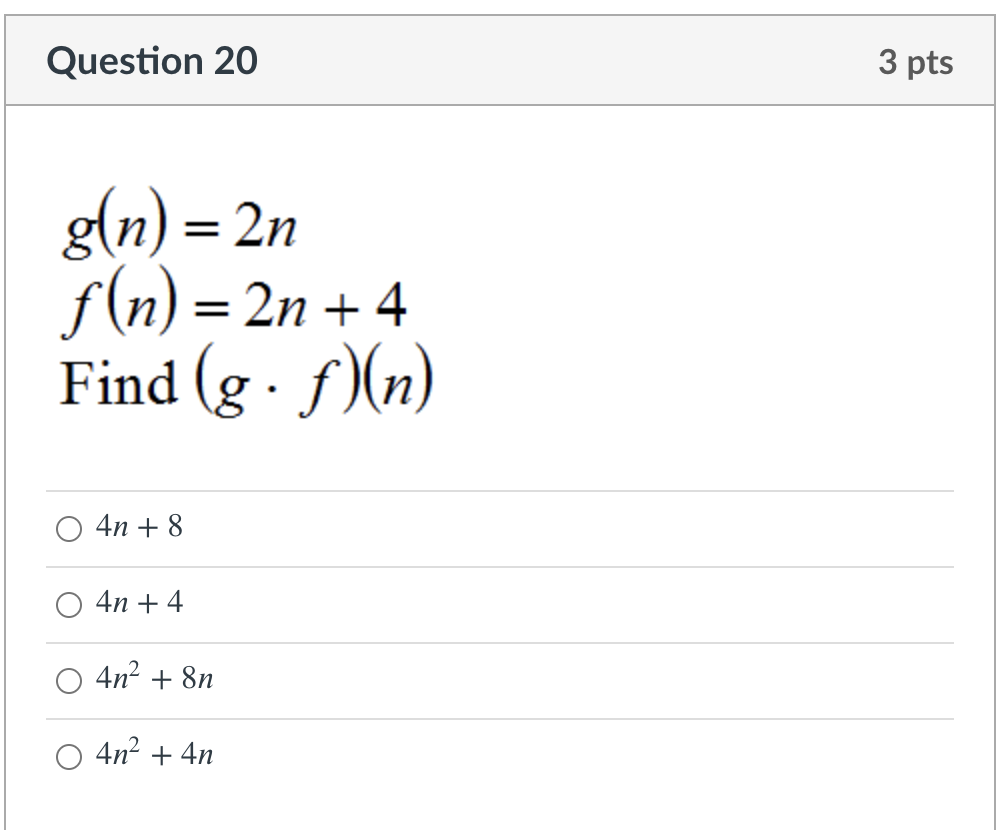The width and height of the screenshot is (1006, 830).
Task: Select the radio button for 4n² + 4n
Action: (68, 756)
